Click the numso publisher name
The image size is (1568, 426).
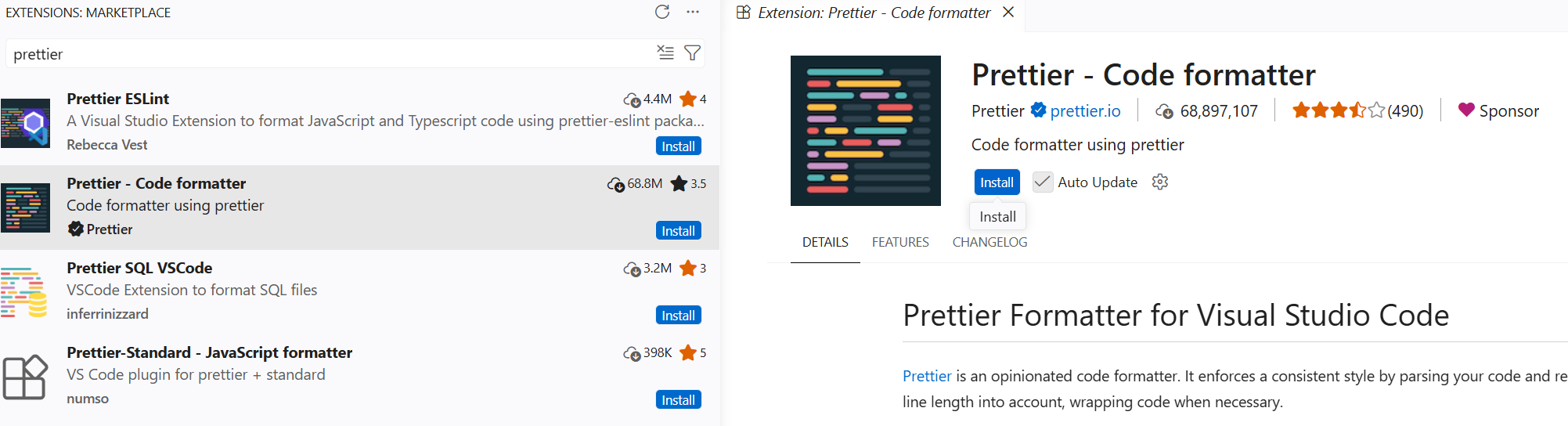pyautogui.click(x=88, y=399)
